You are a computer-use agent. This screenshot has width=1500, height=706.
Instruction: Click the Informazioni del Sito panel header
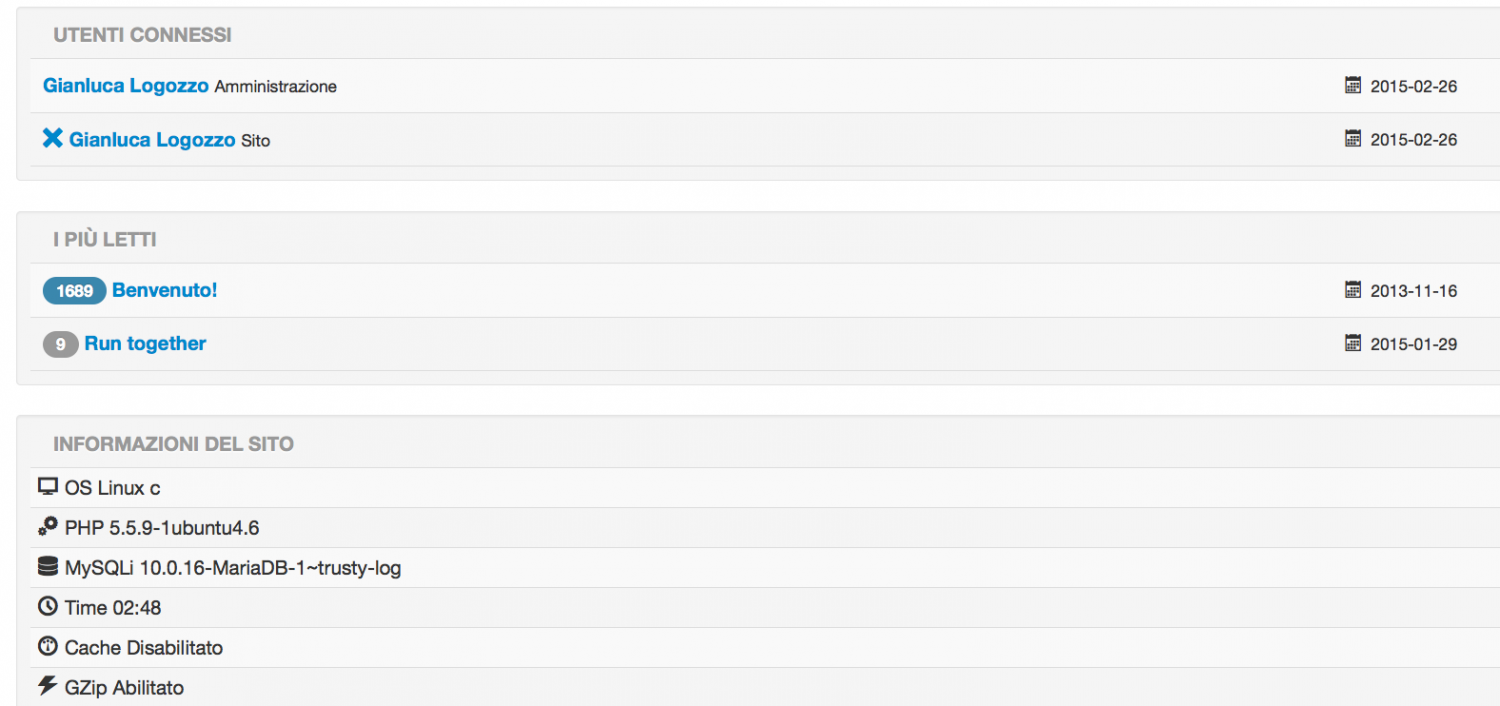tap(173, 444)
